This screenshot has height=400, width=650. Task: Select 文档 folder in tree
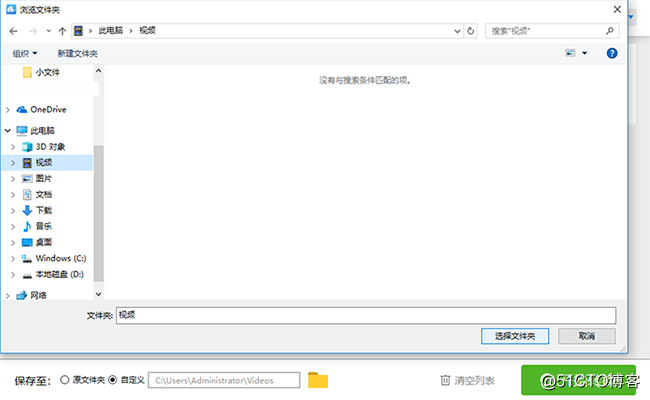[44, 194]
